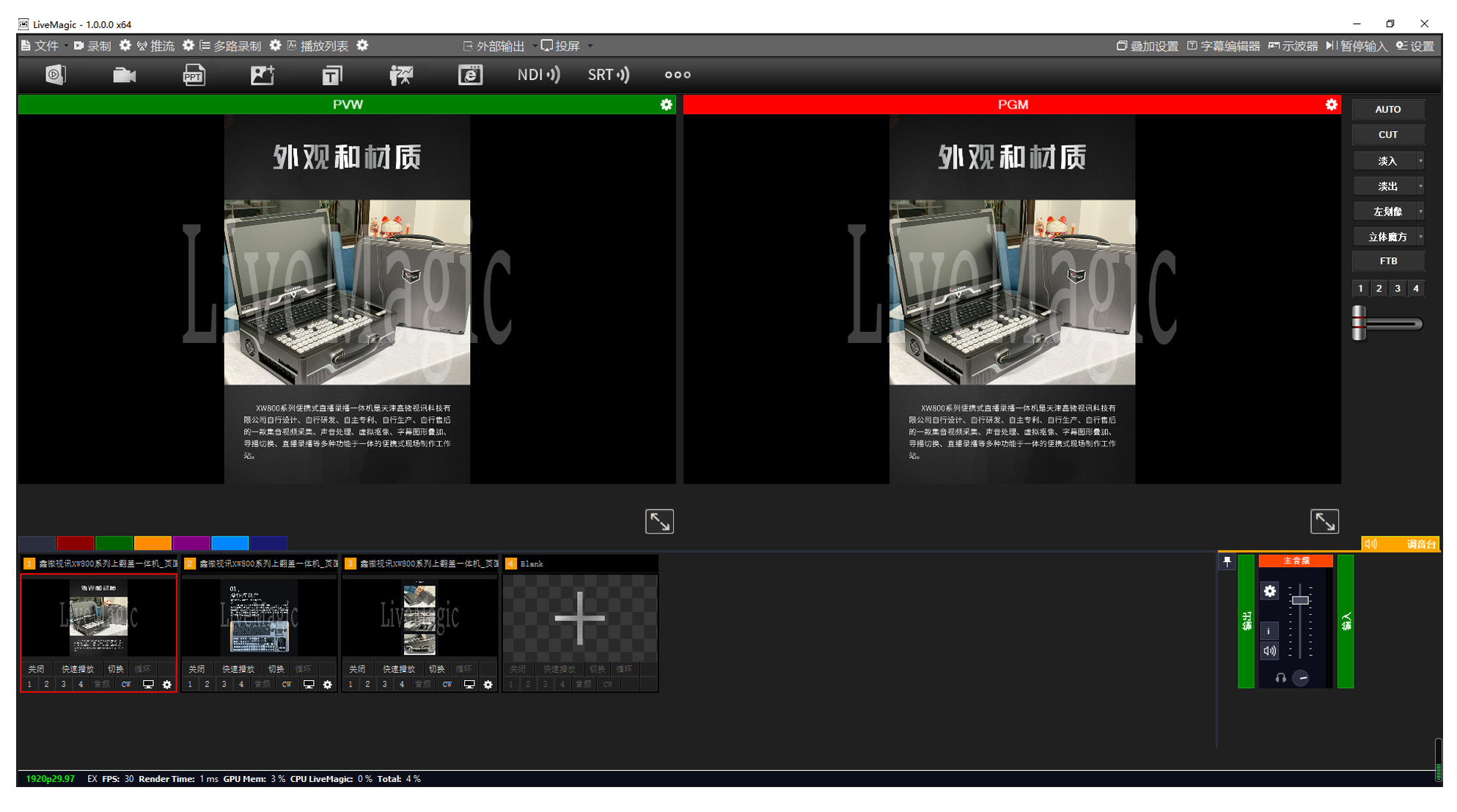The height and width of the screenshot is (812, 1457).
Task: Close input 1 with 关闭 button
Action: (x=36, y=669)
